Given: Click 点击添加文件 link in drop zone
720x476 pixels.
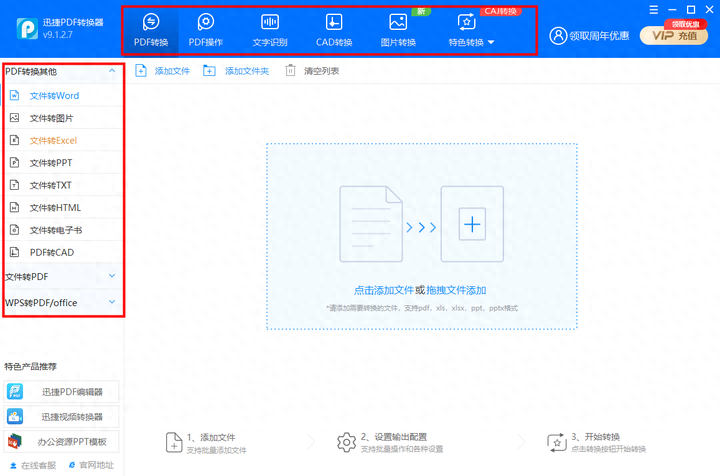Looking at the screenshot, I should point(384,289).
